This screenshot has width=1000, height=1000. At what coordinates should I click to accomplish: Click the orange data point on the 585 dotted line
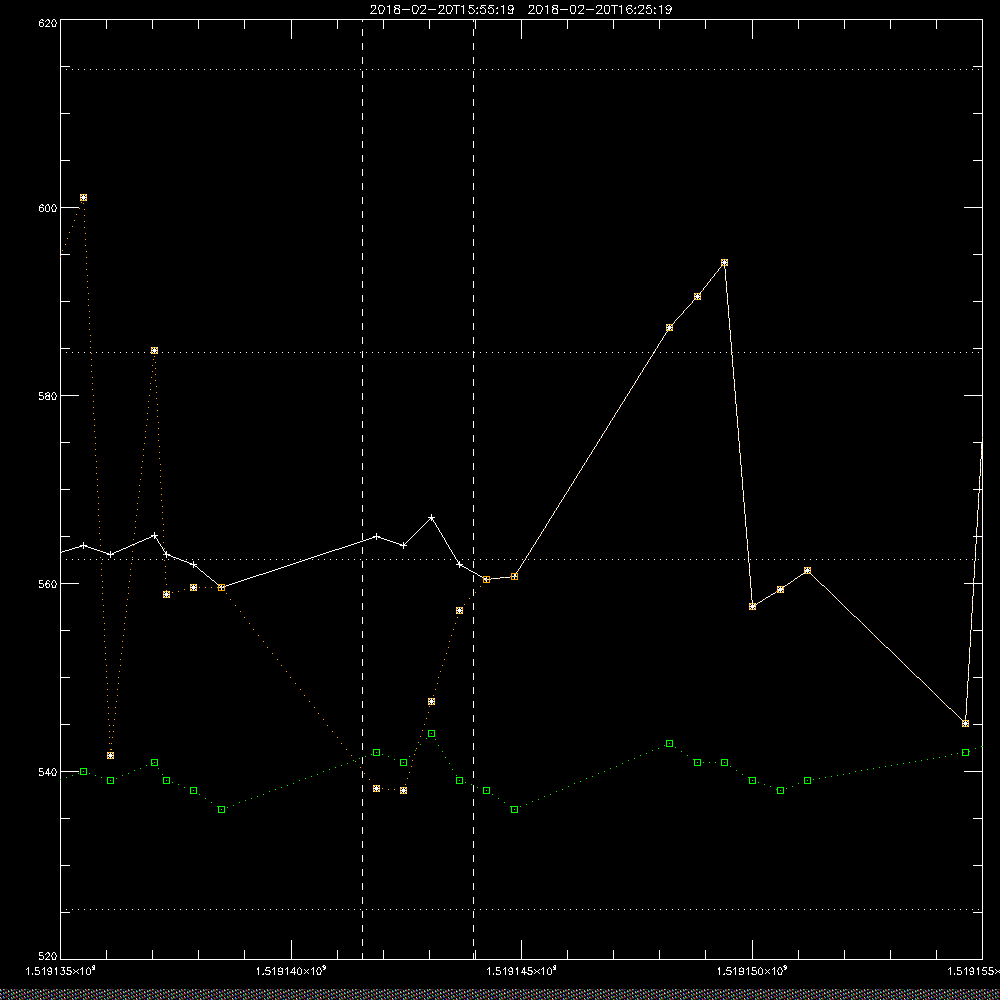click(x=154, y=351)
